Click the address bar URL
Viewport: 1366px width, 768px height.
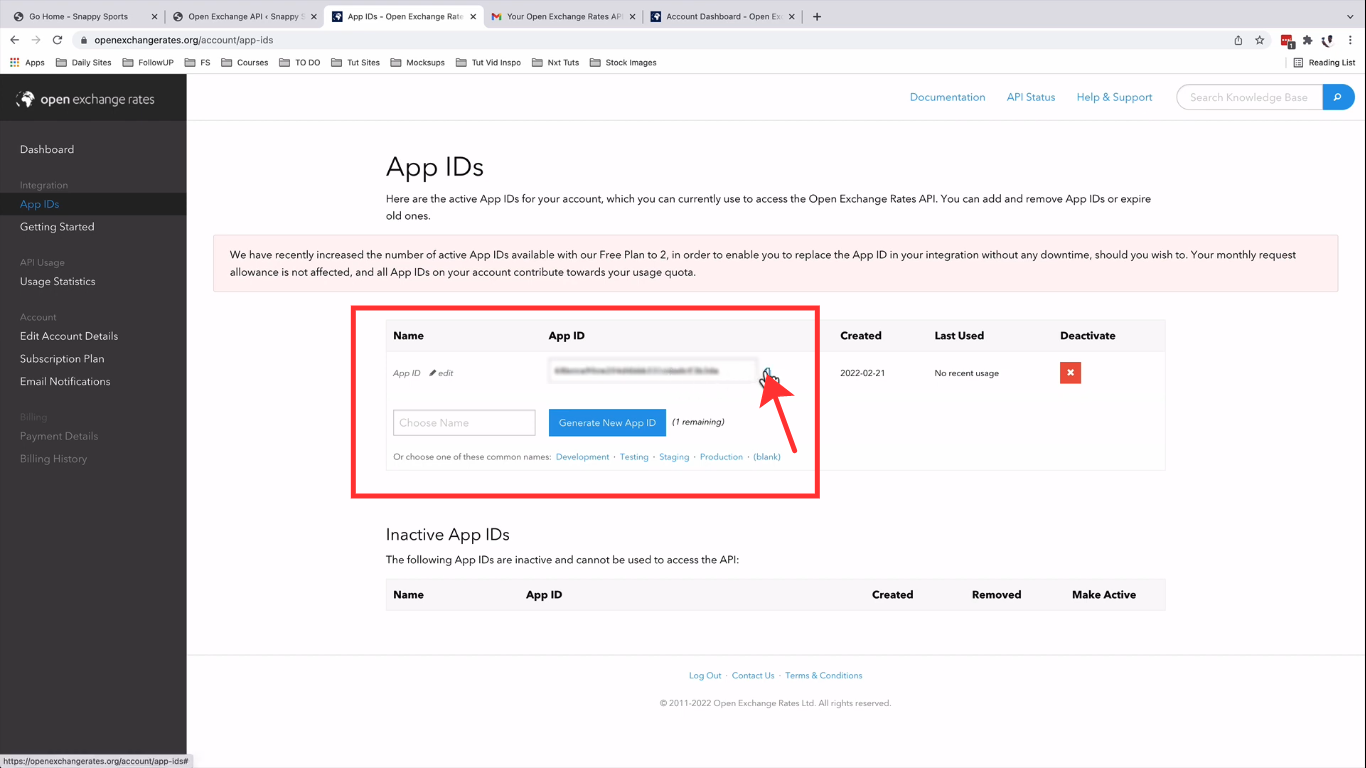click(x=184, y=40)
